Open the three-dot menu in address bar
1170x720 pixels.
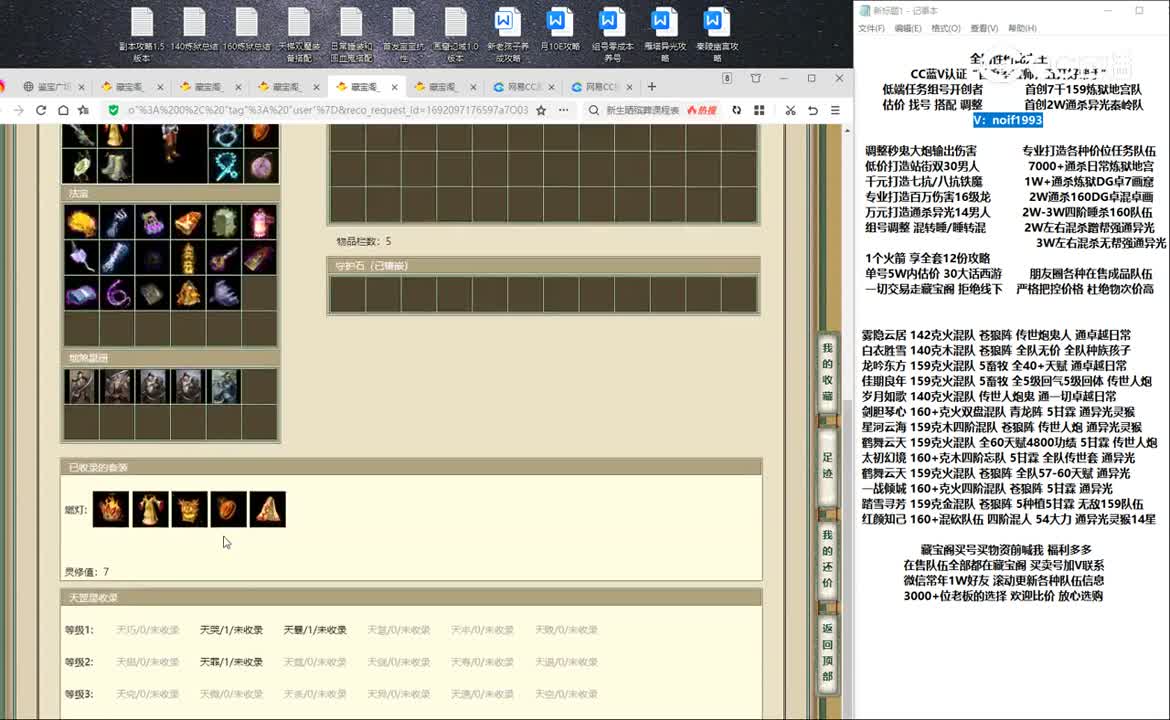[x=563, y=110]
